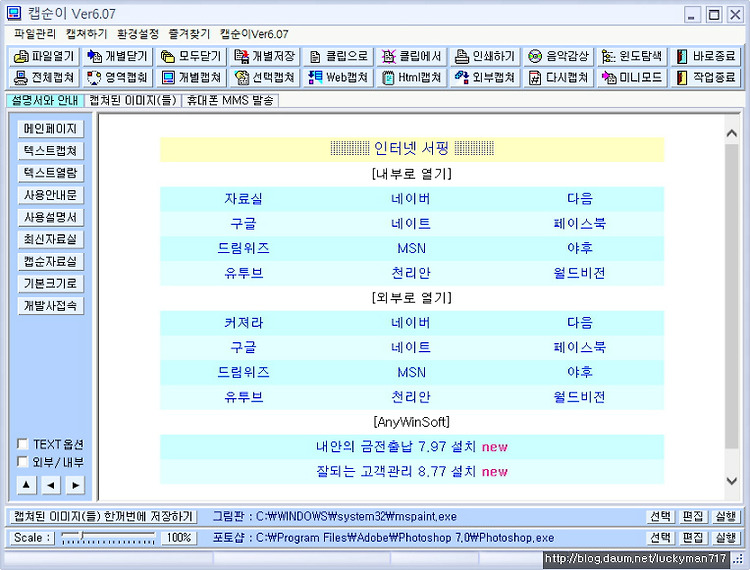The width and height of the screenshot is (750, 570).
Task: Click 선택 button in 그림판 row
Action: pyautogui.click(x=660, y=516)
